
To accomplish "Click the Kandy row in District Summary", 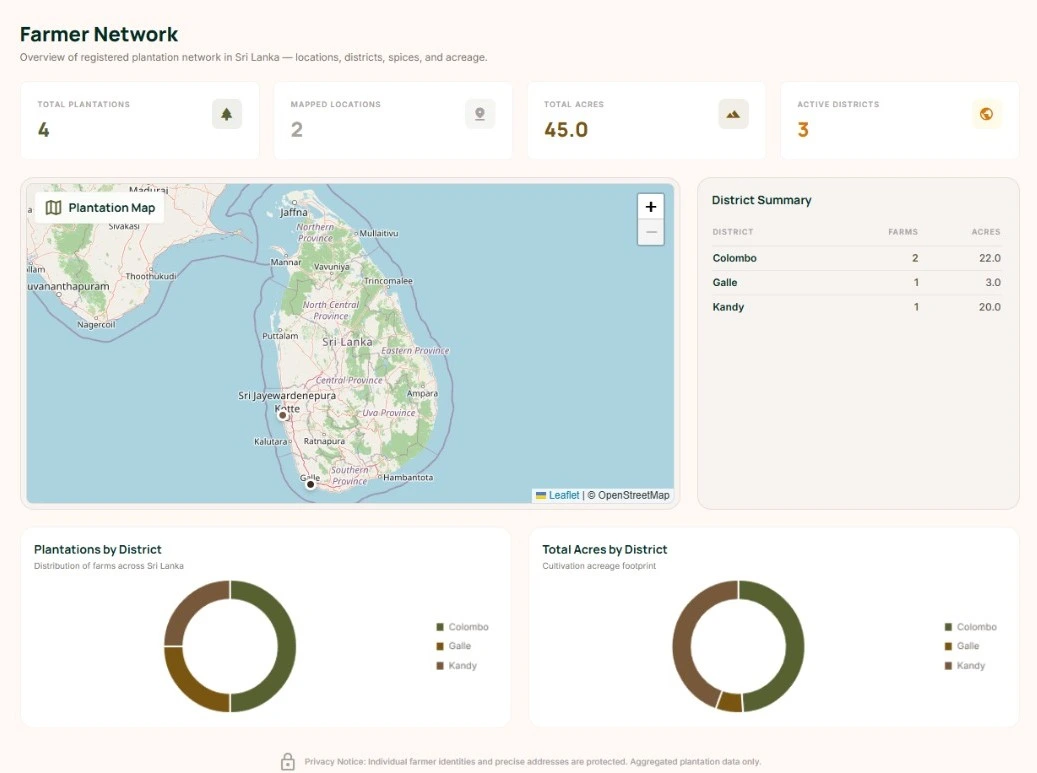I will (856, 307).
